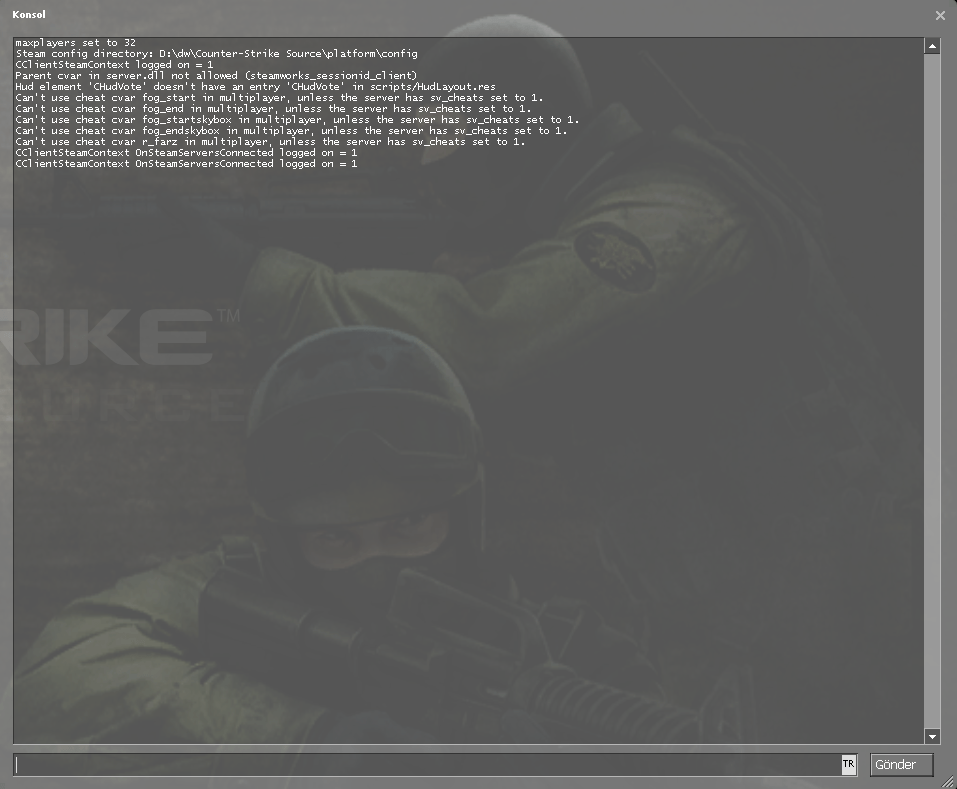Screen dimensions: 957x789
Task: Click the fog_startskybox cheat cvar line
Action: (x=297, y=120)
